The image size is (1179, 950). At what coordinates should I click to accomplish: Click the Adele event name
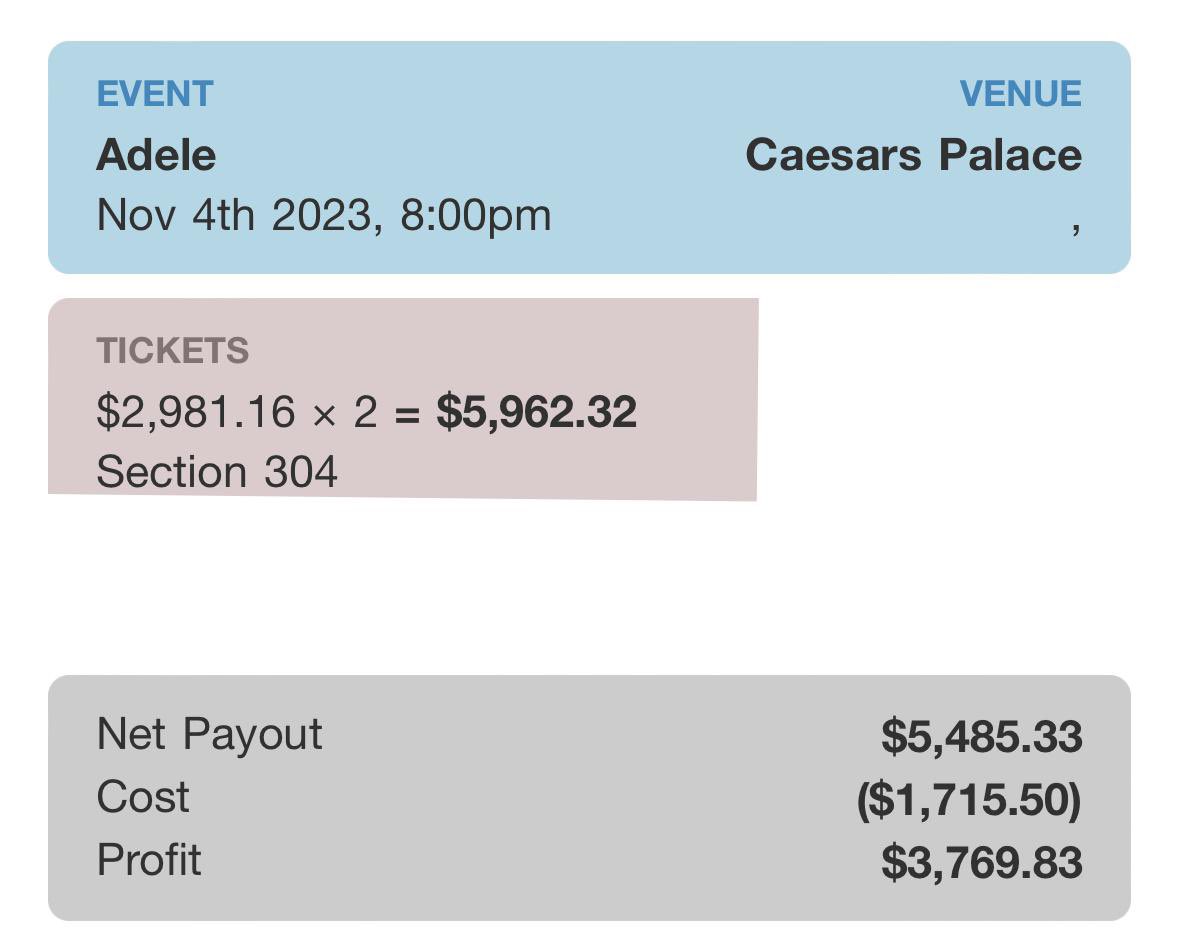coord(156,155)
